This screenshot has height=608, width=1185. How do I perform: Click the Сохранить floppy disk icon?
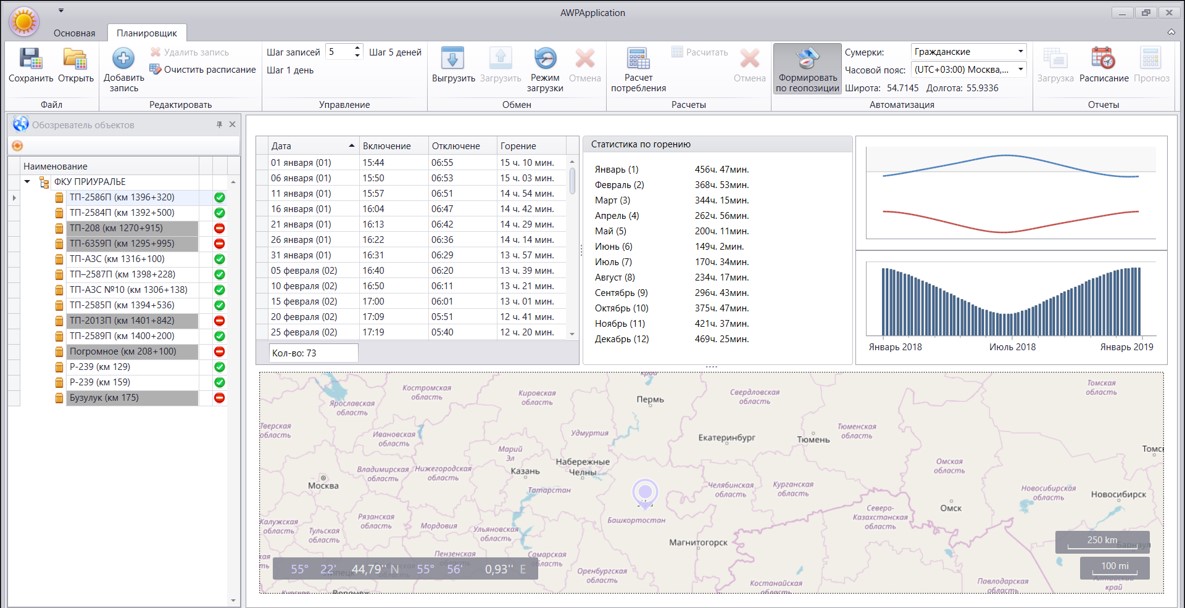30,59
